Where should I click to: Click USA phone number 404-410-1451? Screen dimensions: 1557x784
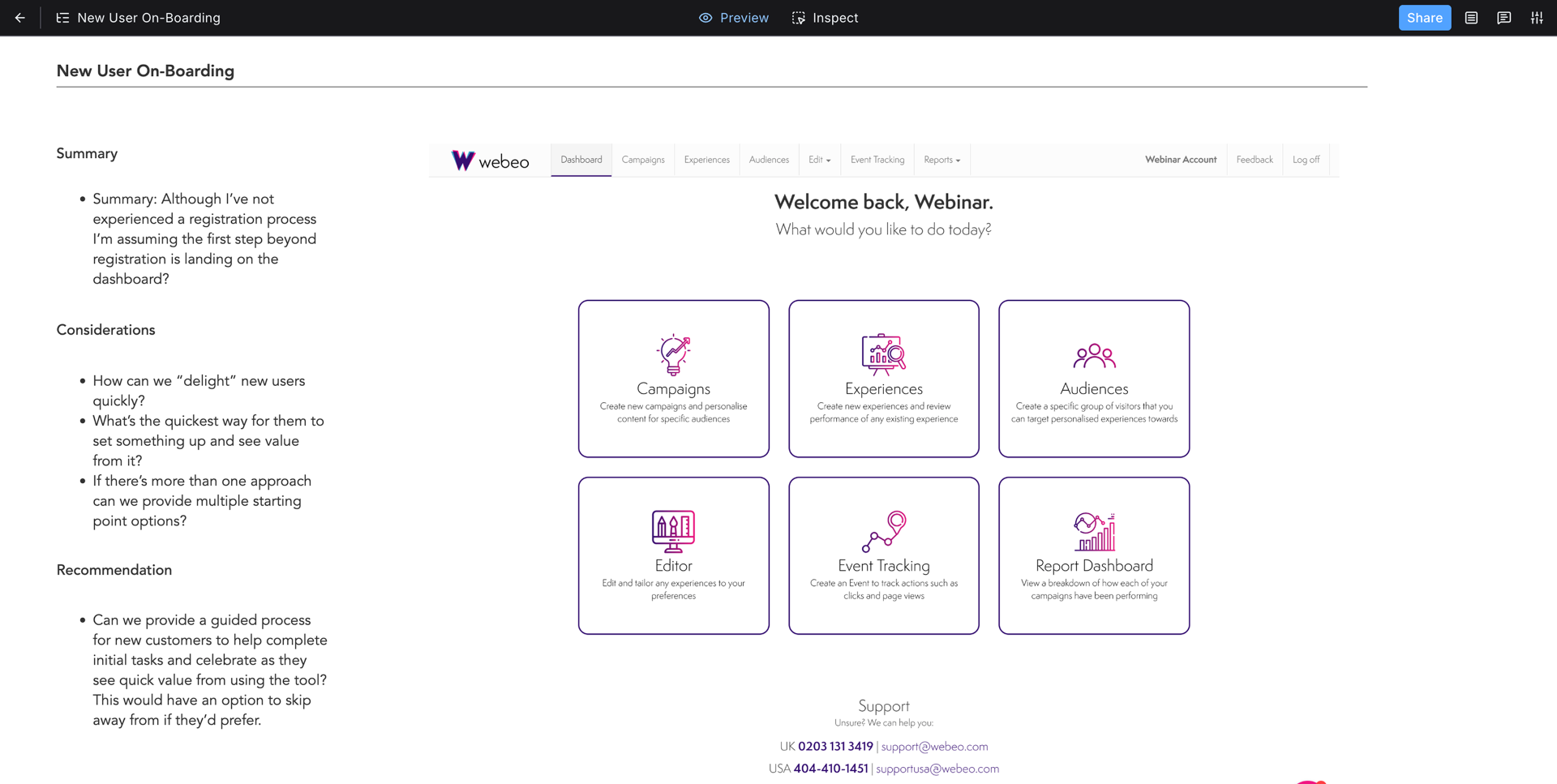[x=830, y=769]
